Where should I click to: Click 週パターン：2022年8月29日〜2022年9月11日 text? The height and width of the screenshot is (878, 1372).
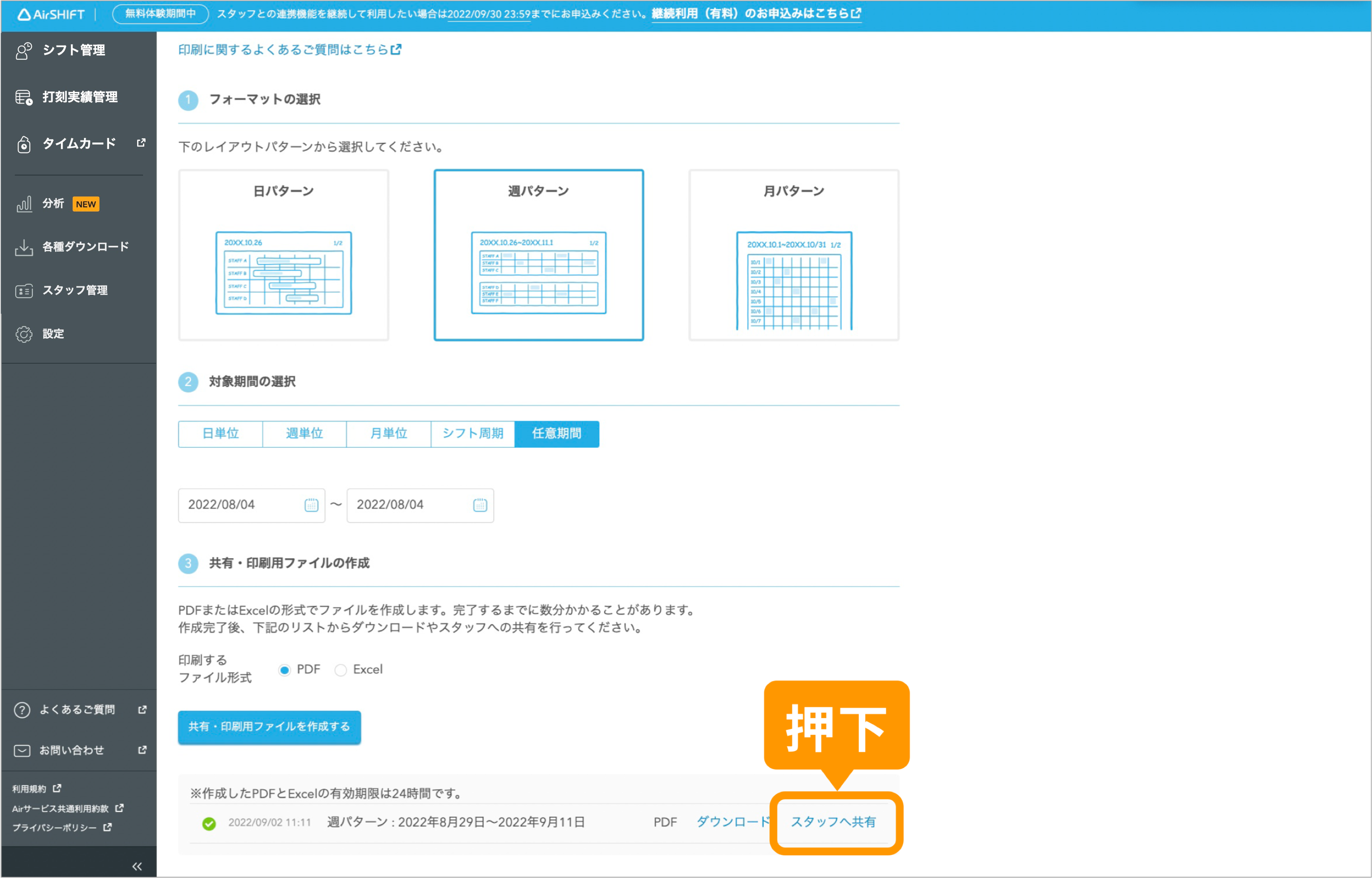click(456, 822)
